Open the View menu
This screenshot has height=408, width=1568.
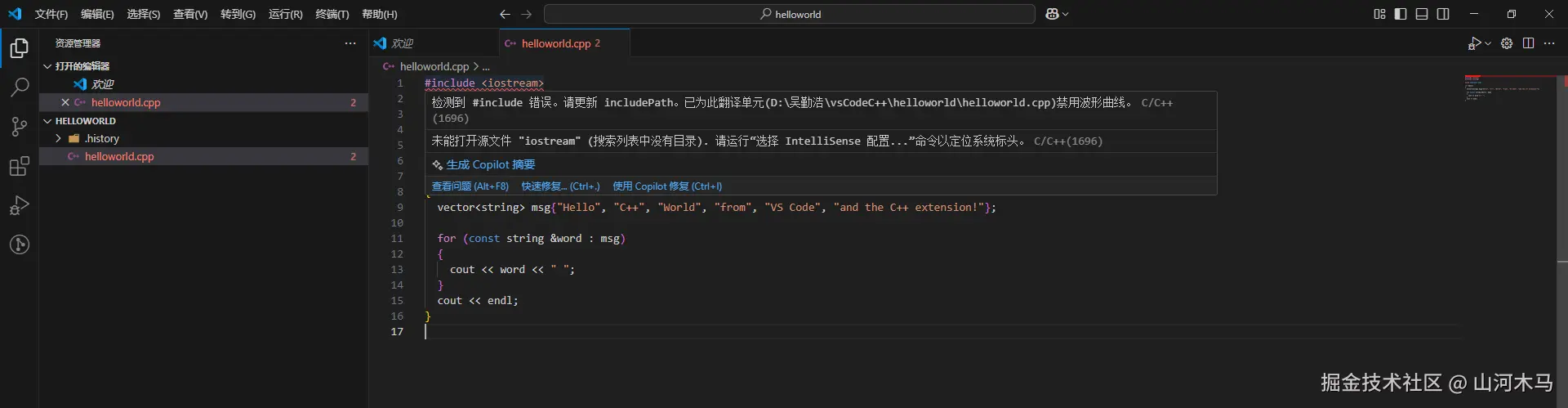[x=190, y=14]
